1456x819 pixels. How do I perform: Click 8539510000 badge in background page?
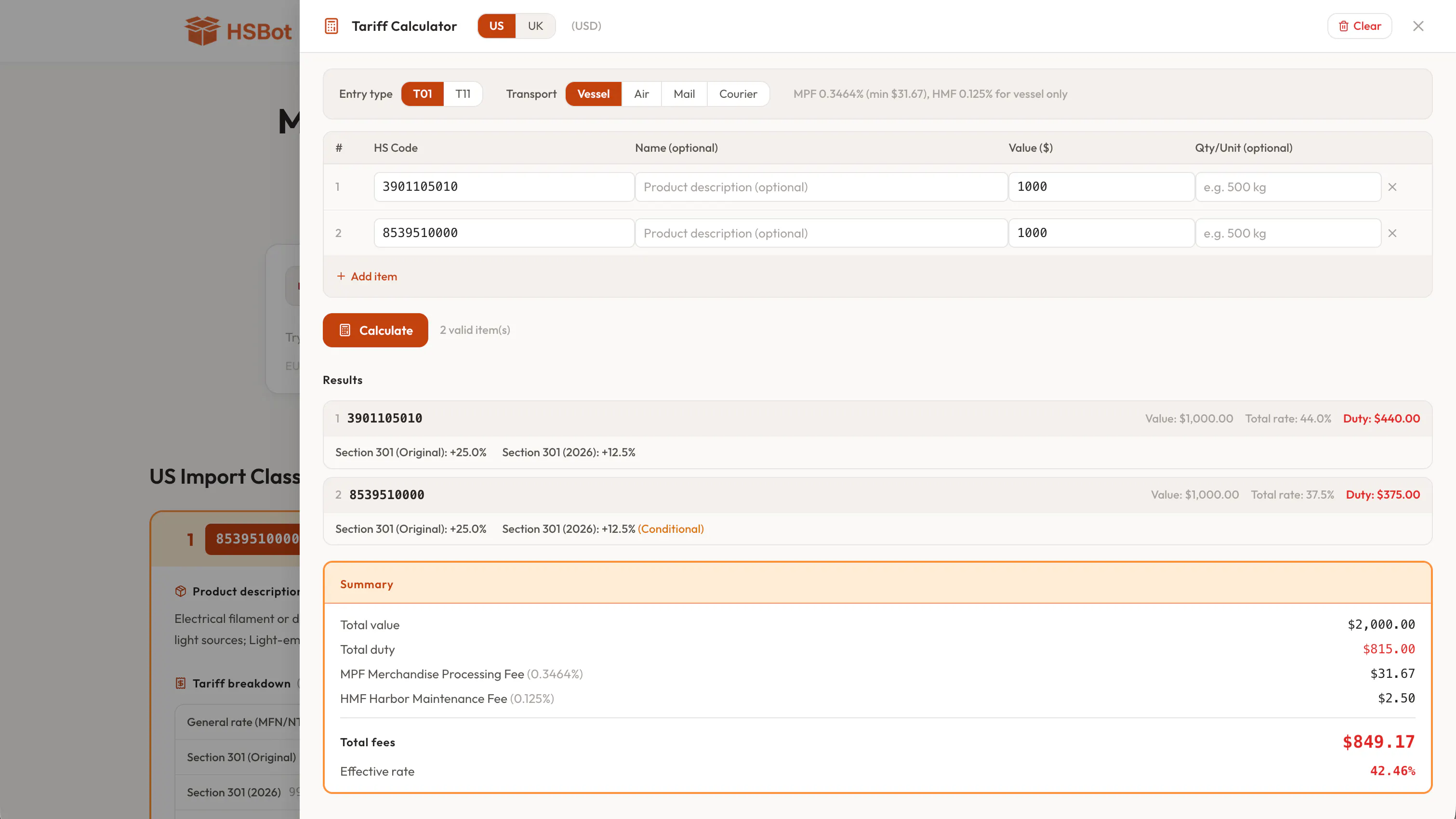252,539
